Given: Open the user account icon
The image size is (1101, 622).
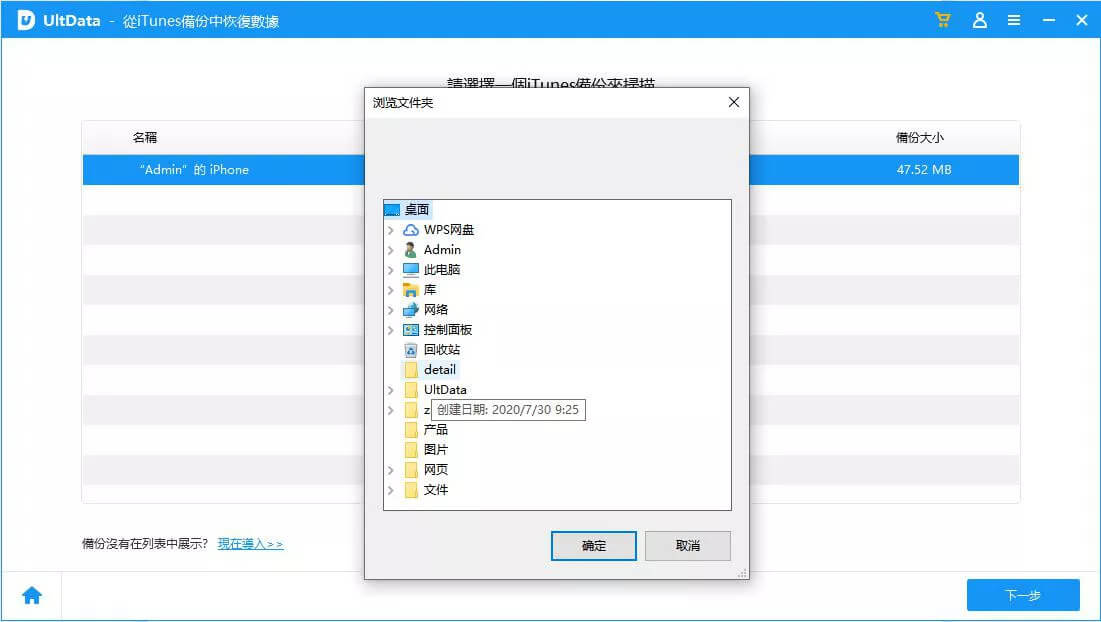Looking at the screenshot, I should click(980, 20).
